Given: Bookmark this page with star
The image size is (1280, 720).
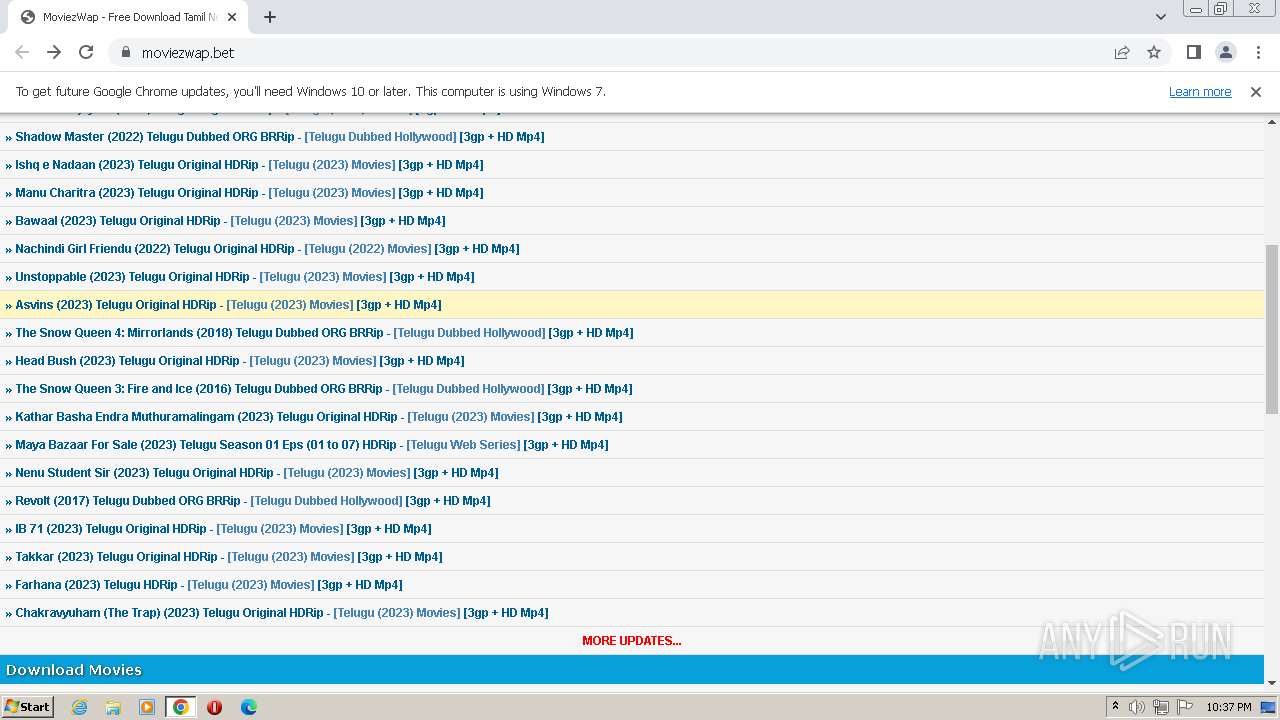Looking at the screenshot, I should pos(1154,52).
